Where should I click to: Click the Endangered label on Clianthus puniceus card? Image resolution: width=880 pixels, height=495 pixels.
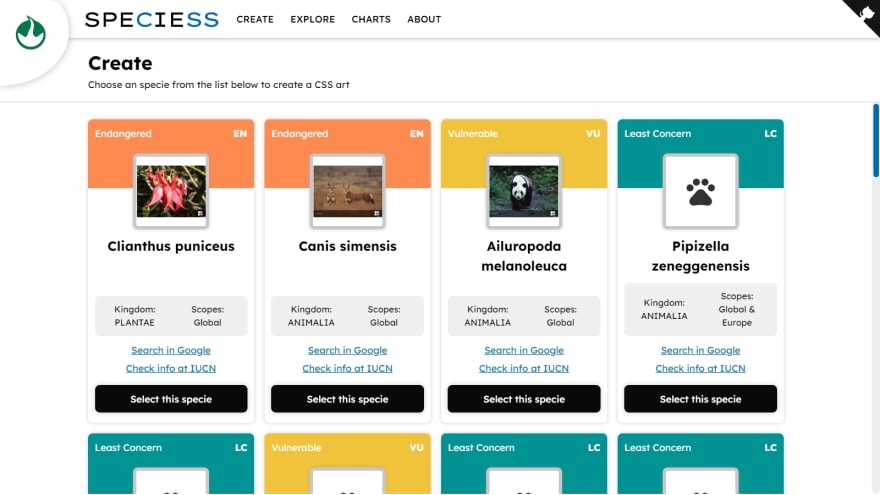click(123, 134)
